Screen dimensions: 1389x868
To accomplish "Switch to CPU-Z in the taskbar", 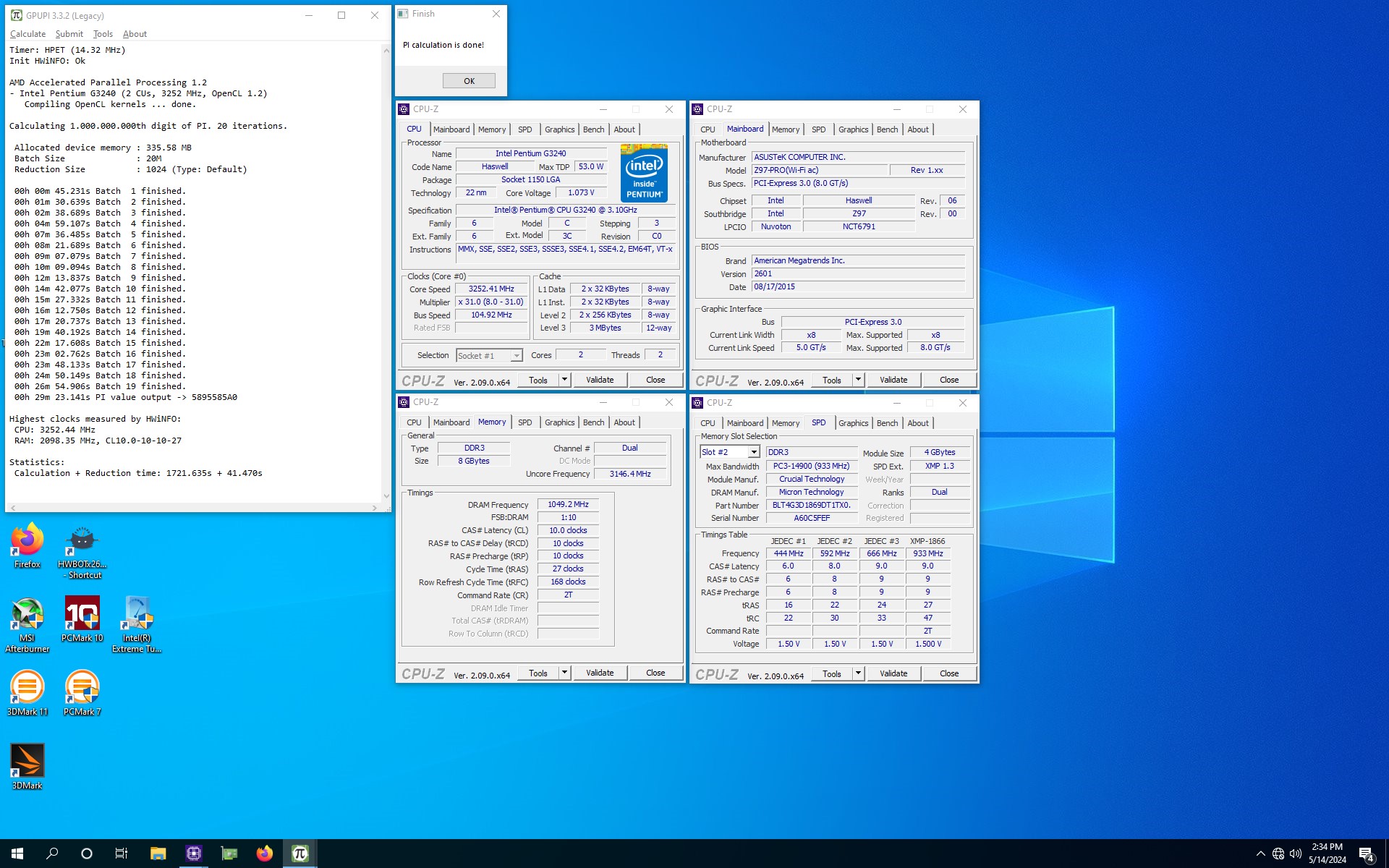I will [x=193, y=854].
